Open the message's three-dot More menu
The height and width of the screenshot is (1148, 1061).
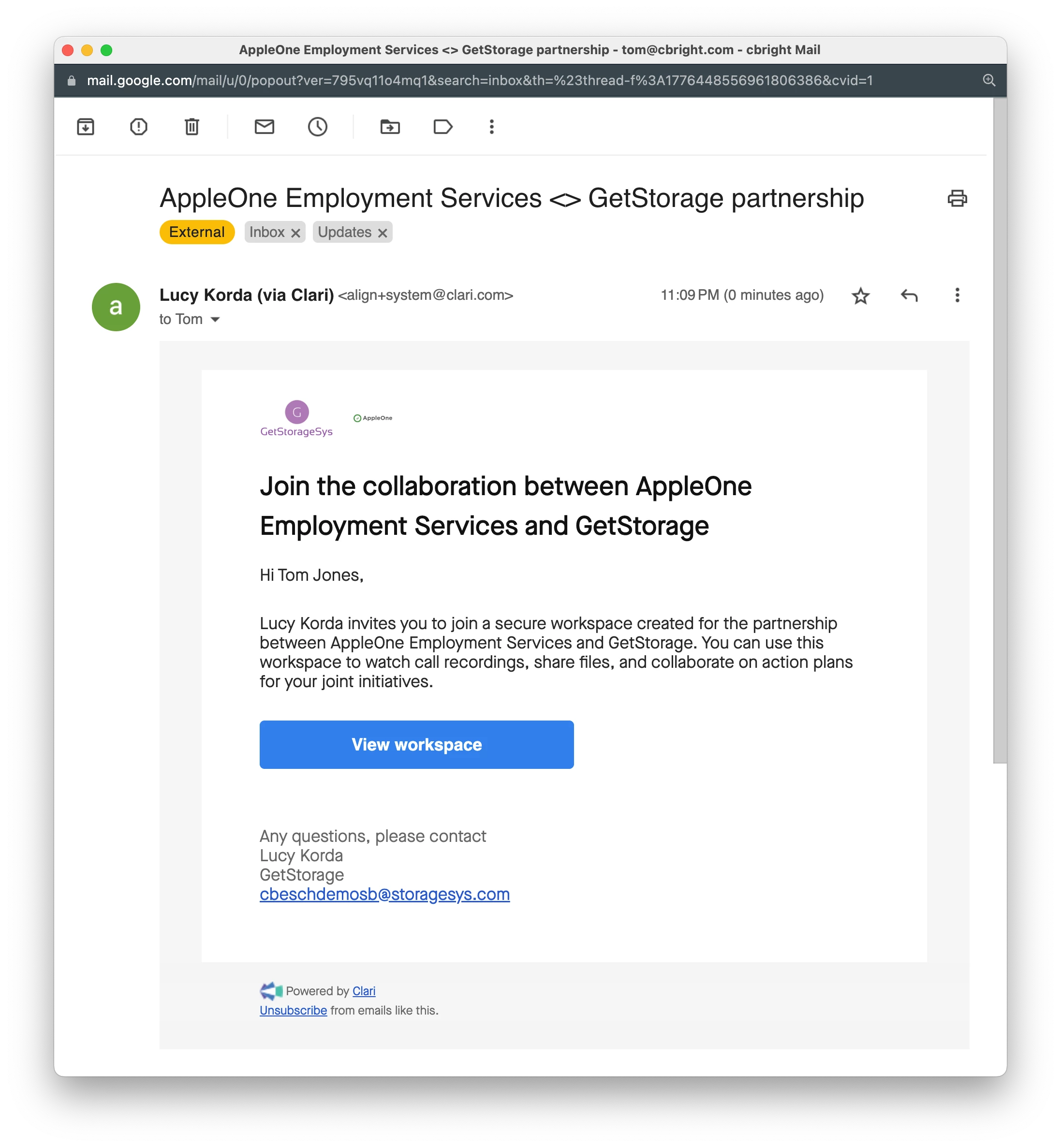(957, 295)
